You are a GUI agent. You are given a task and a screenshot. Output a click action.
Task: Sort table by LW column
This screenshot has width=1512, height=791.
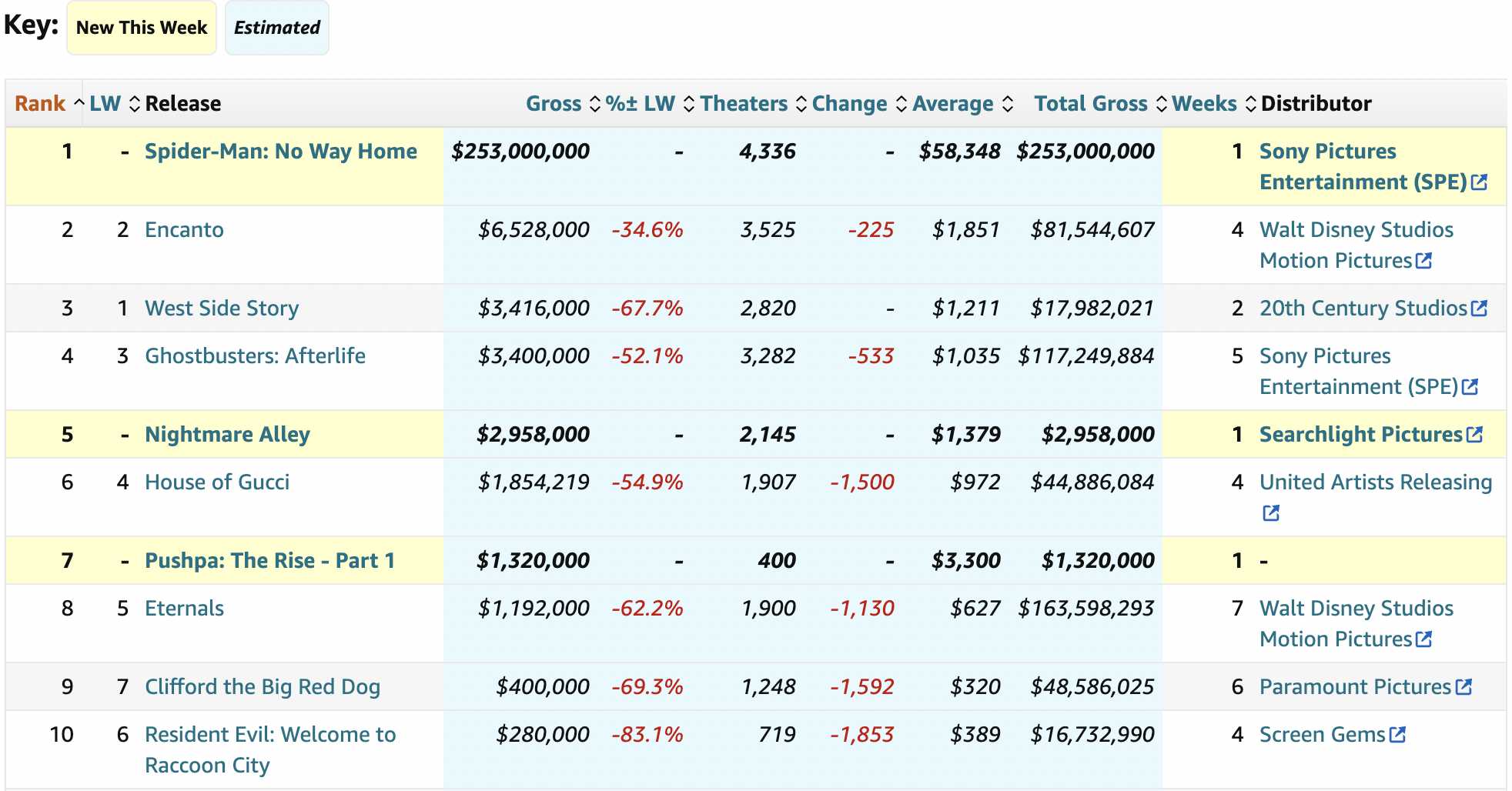pyautogui.click(x=115, y=104)
